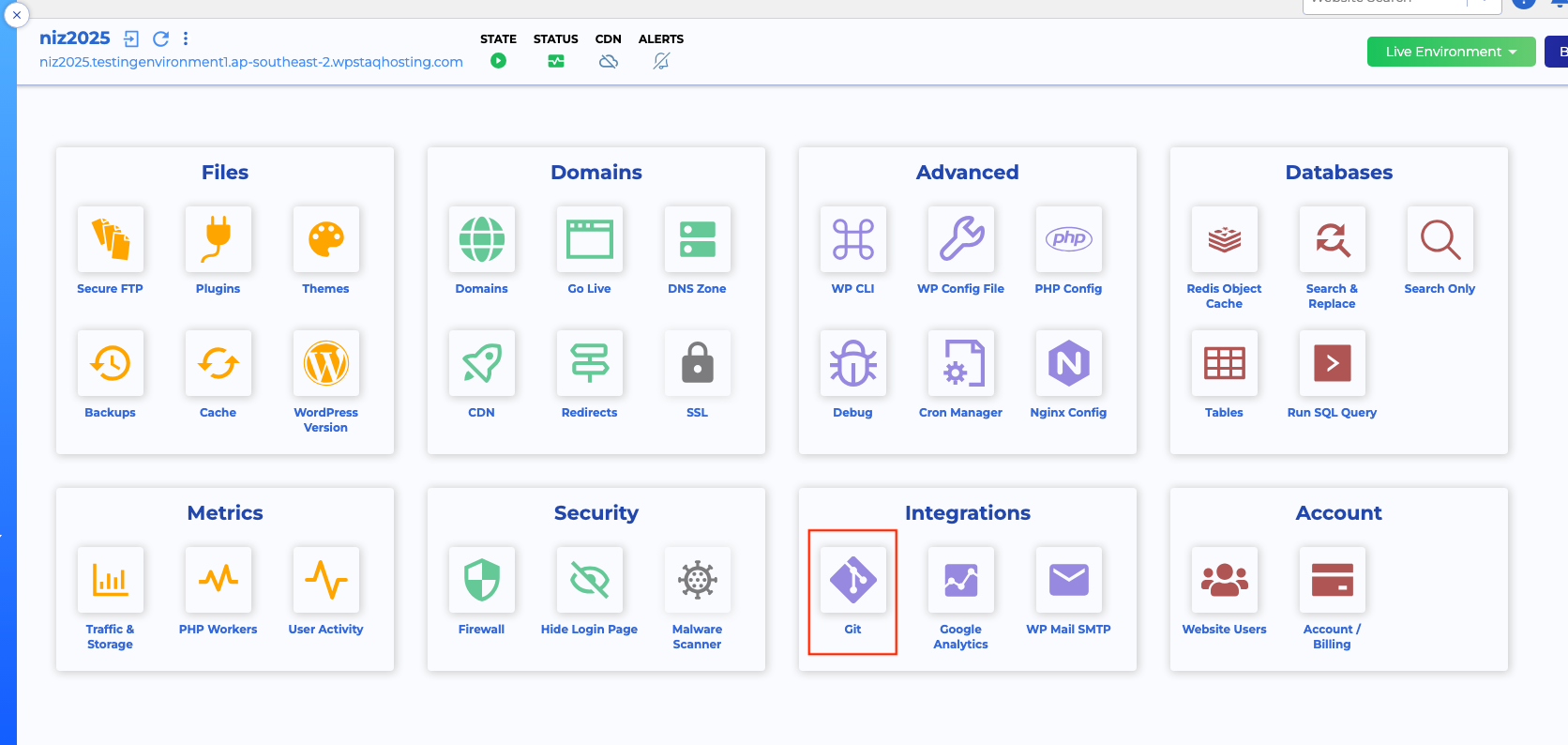Expand the Live Environment dropdown

coord(1451,52)
